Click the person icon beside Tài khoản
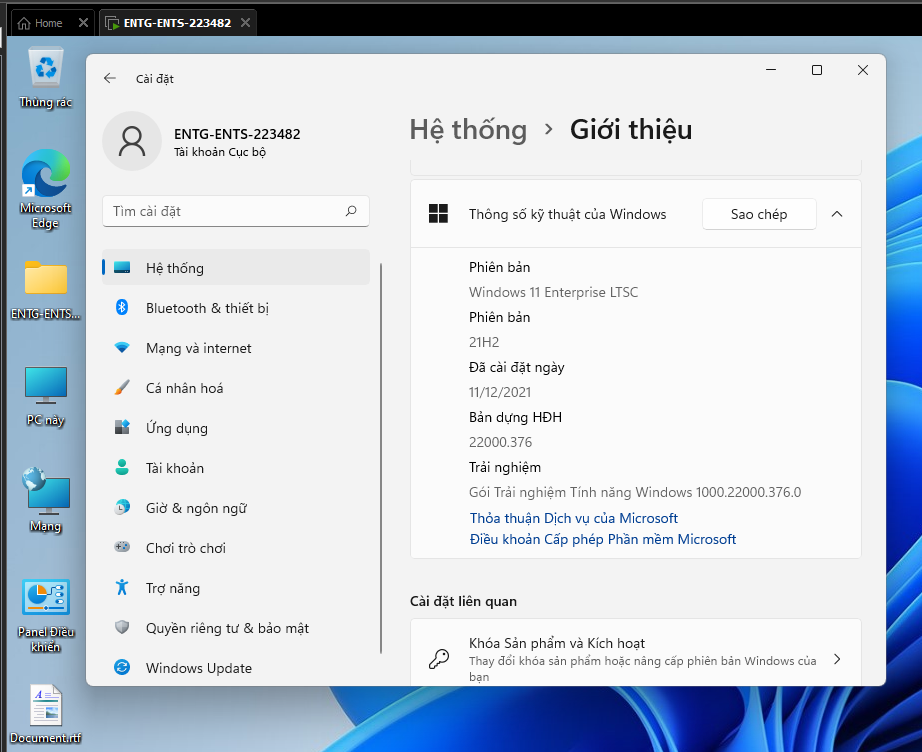The image size is (922, 752). tap(122, 467)
